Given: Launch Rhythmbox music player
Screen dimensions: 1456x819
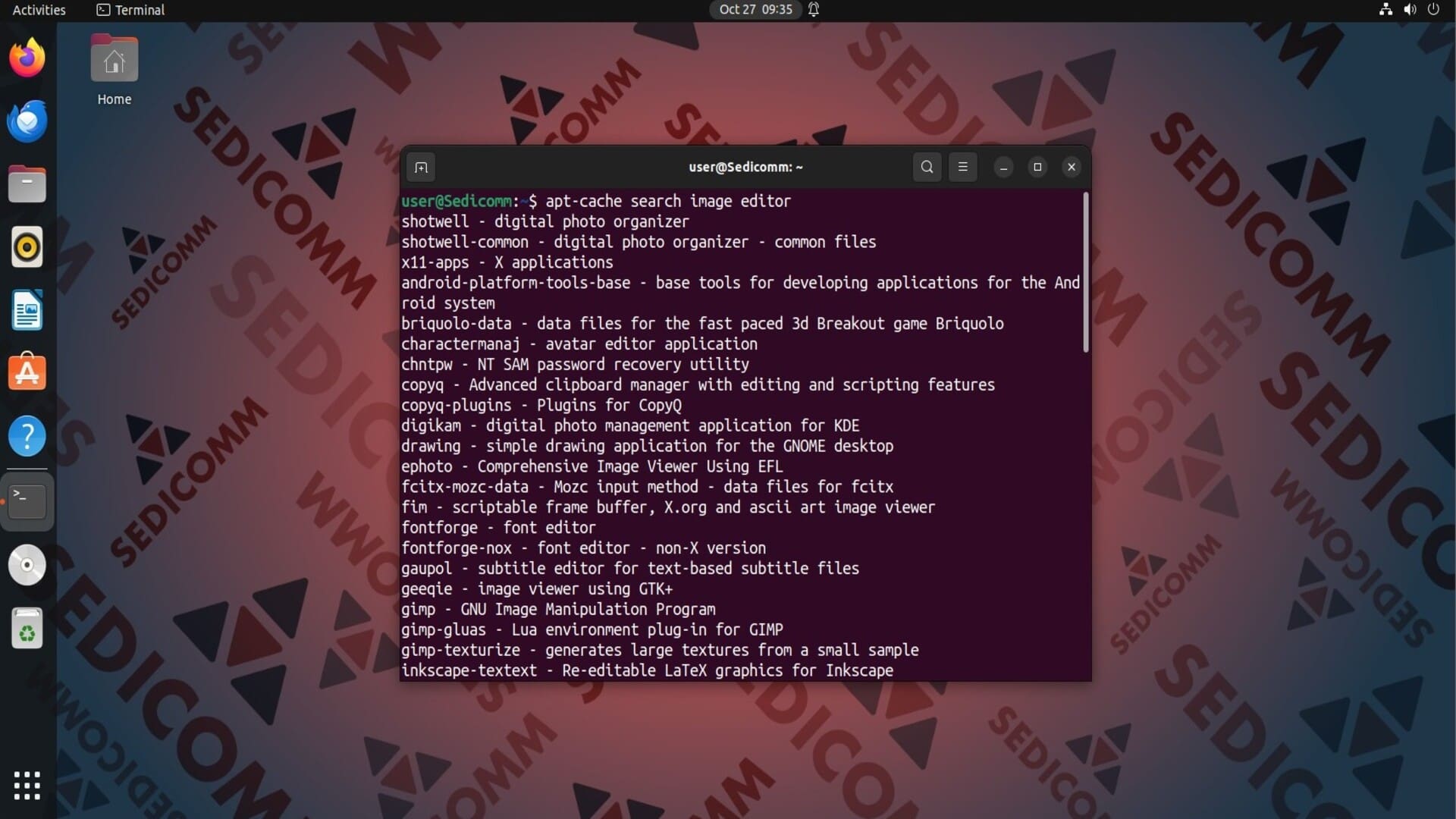Looking at the screenshot, I should pos(27,247).
